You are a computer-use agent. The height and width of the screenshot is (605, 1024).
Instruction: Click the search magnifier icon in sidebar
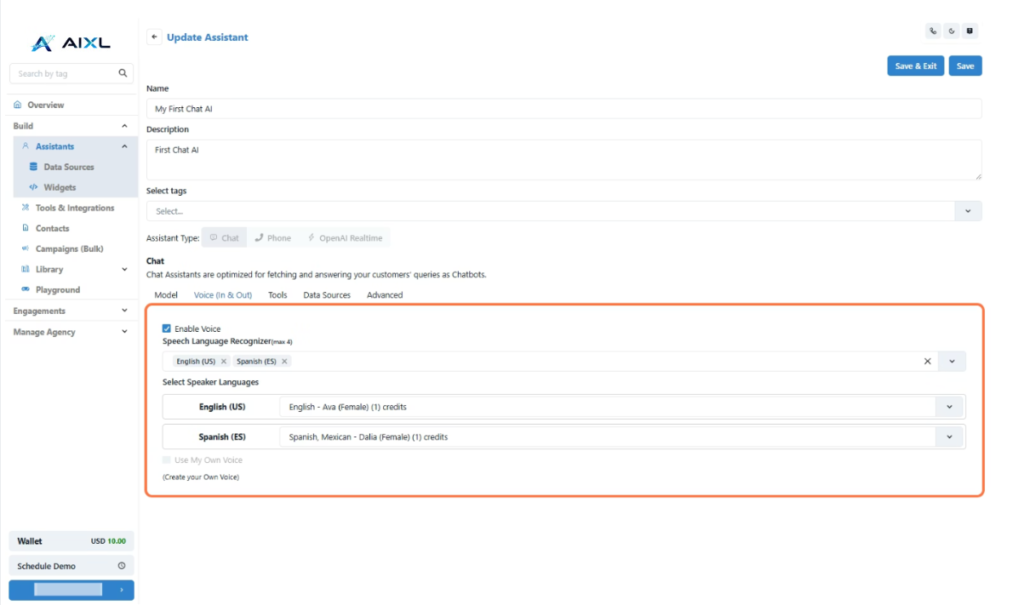pyautogui.click(x=123, y=73)
